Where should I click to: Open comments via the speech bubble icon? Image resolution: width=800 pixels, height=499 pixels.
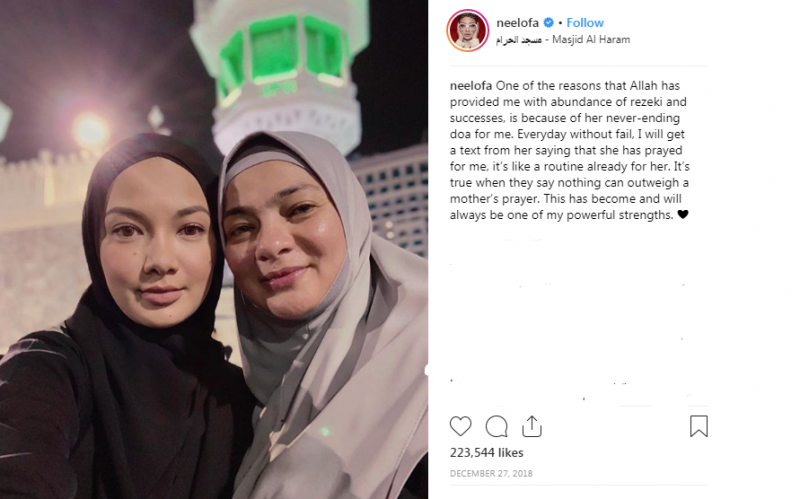coord(496,426)
